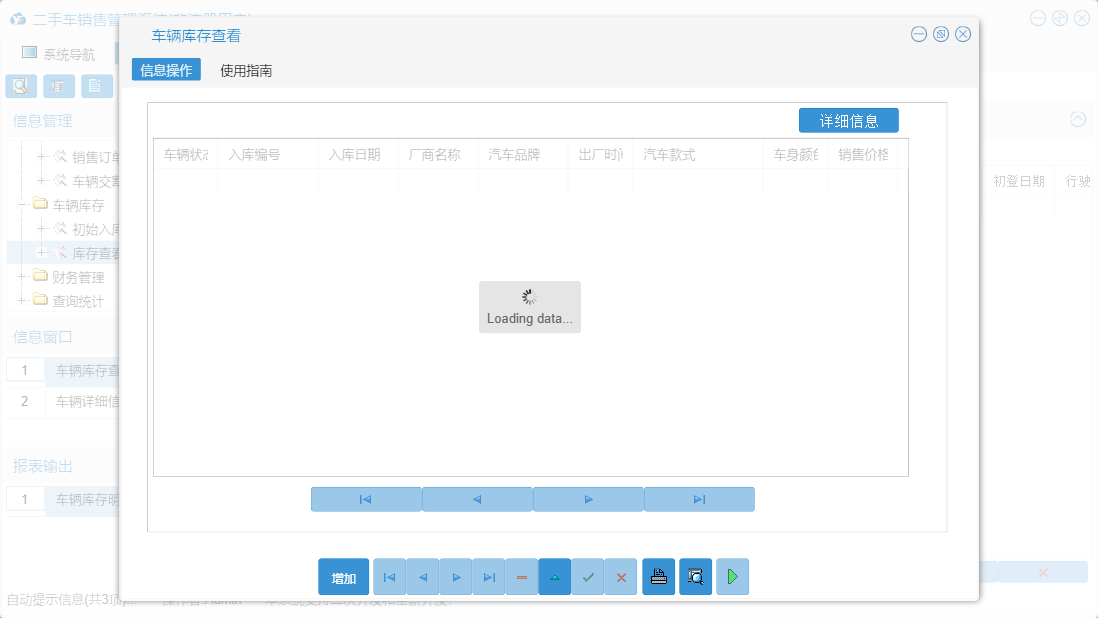
Task: Click the 厂商名称 column header
Action: (x=438, y=155)
